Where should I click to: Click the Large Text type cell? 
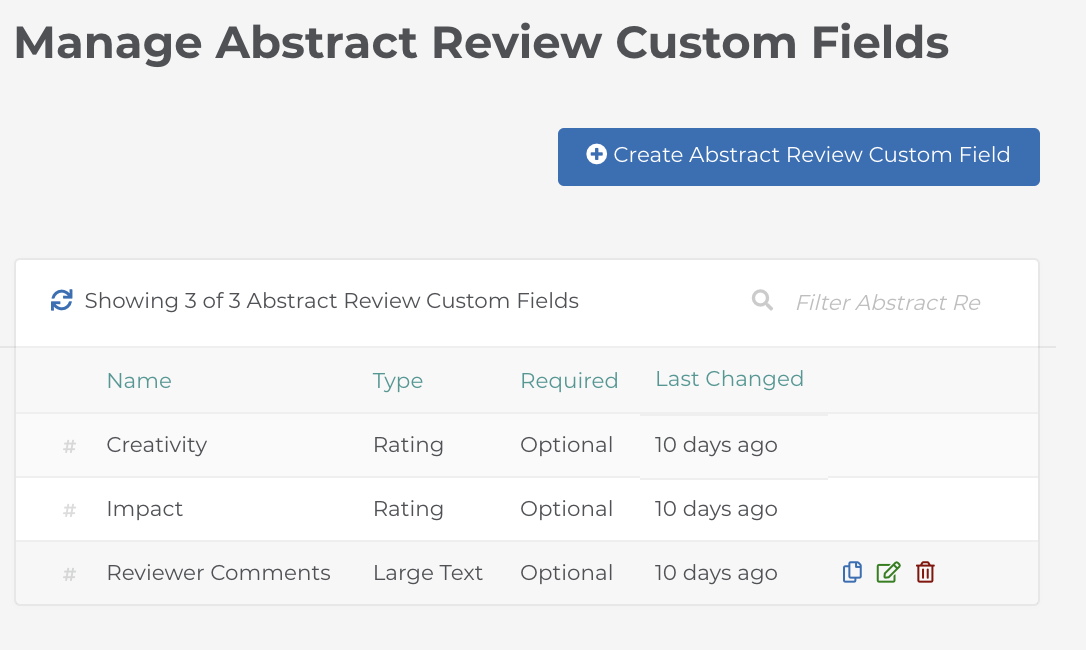427,572
